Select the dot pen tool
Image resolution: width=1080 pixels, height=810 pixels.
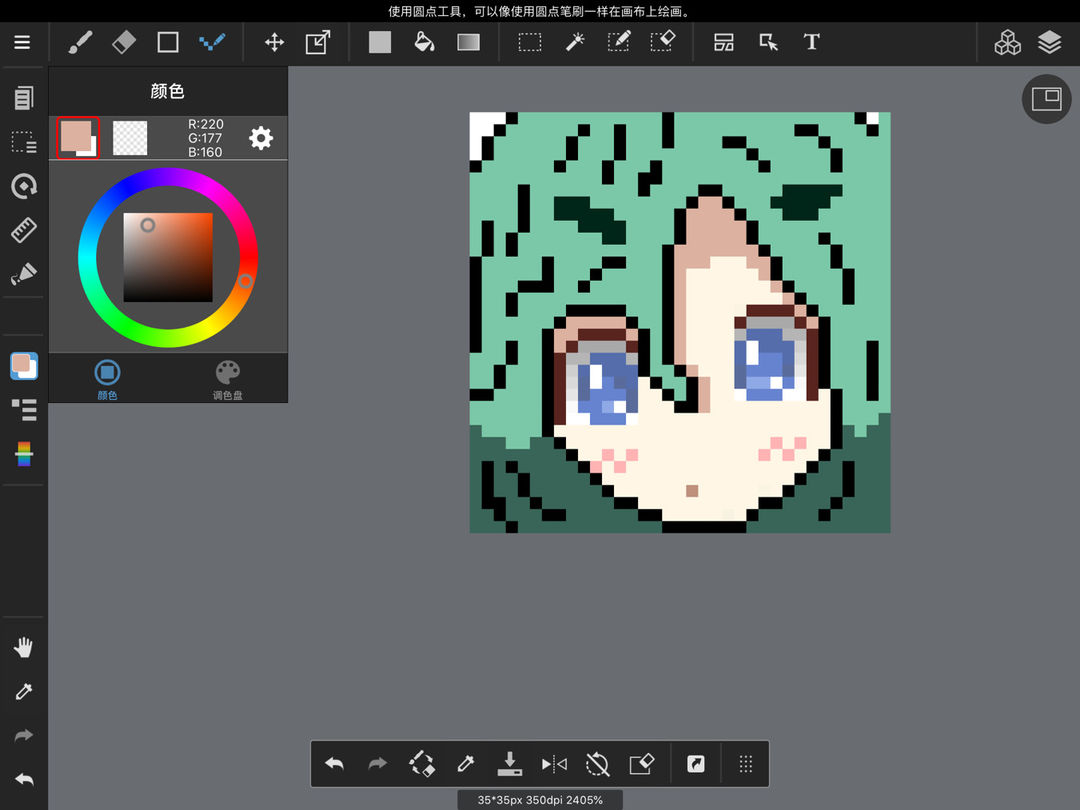212,42
